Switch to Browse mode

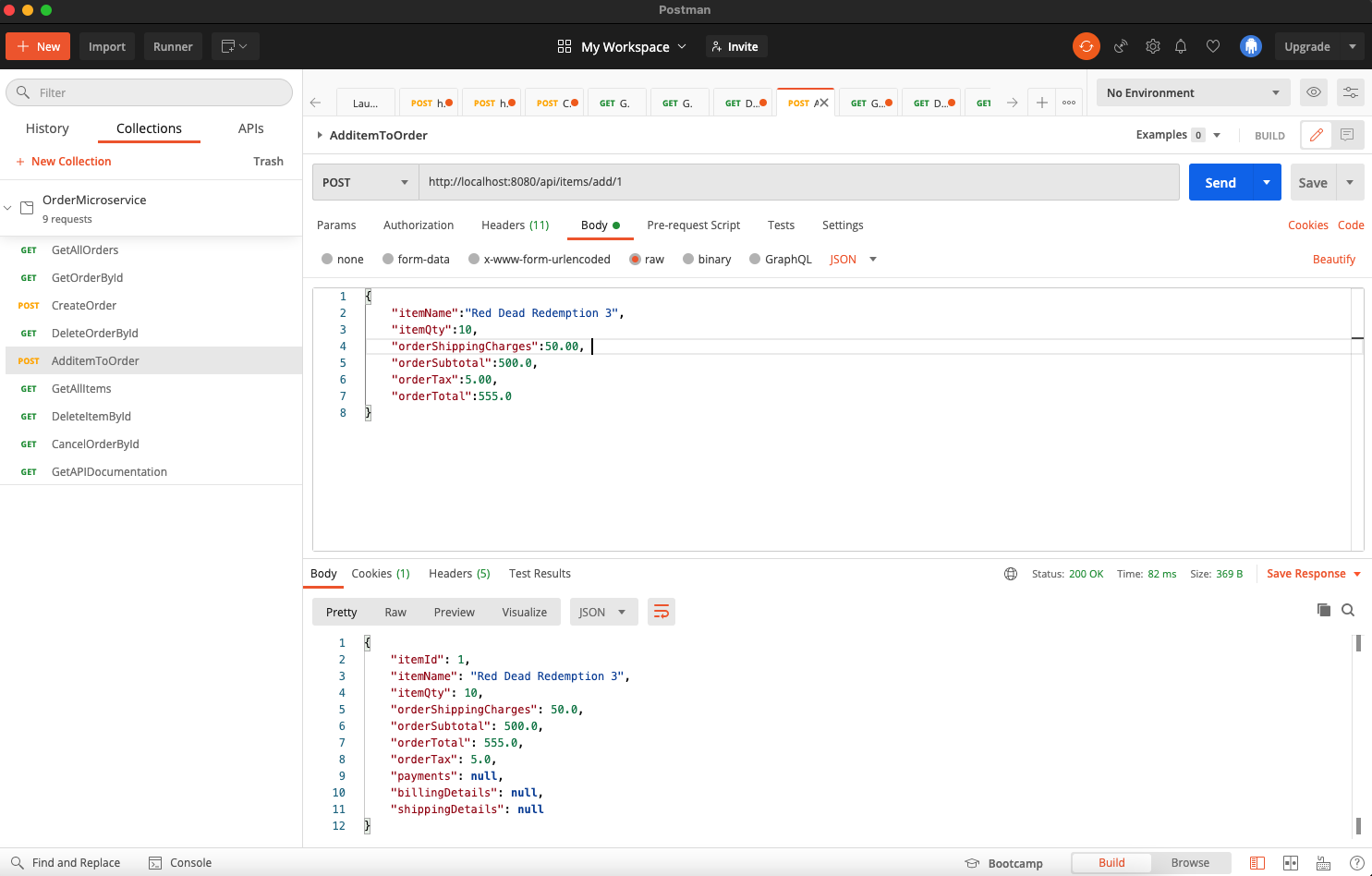(1190, 863)
